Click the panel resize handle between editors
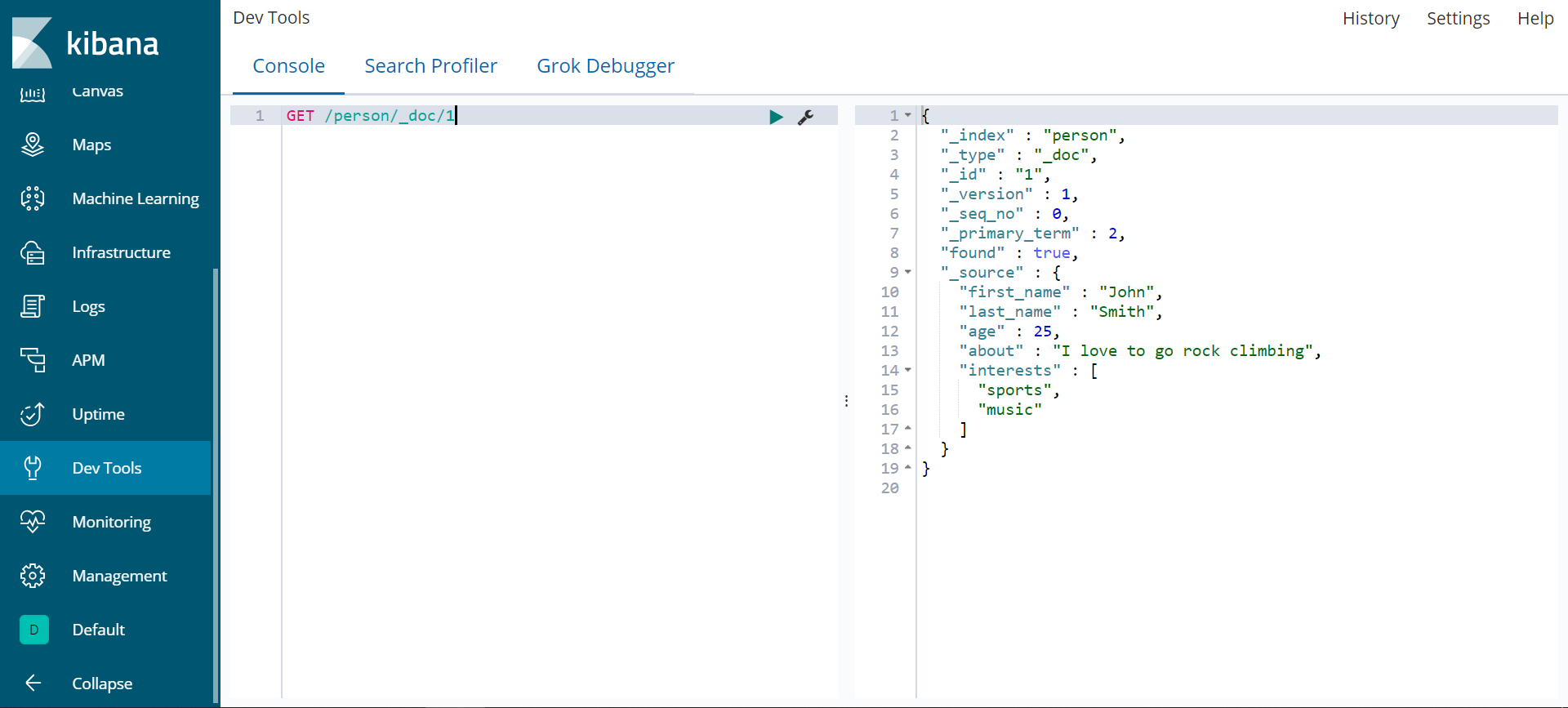Viewport: 1568px width, 708px height. tap(846, 401)
